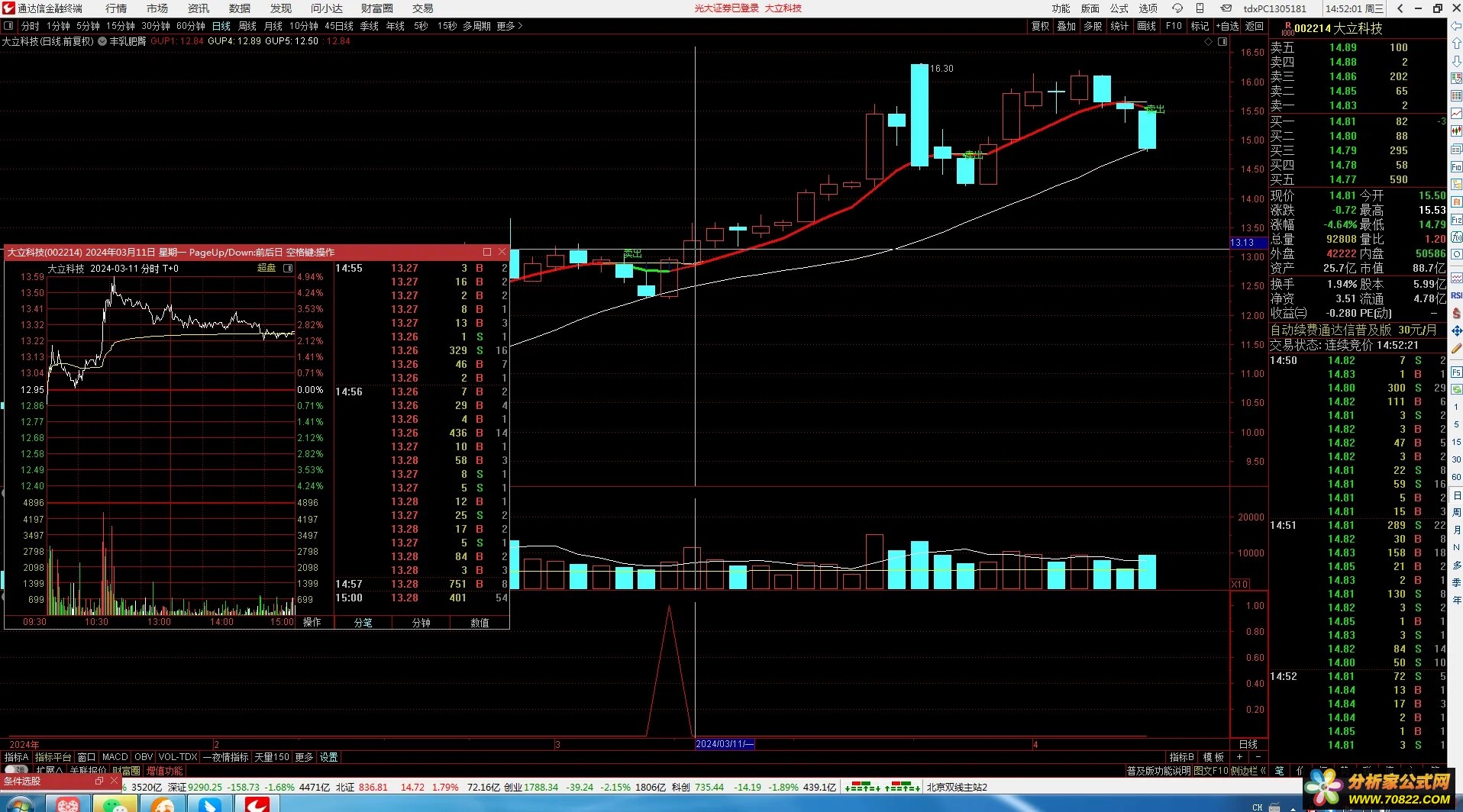Select the 60分钟 period tab
1463x812 pixels.
point(191,26)
